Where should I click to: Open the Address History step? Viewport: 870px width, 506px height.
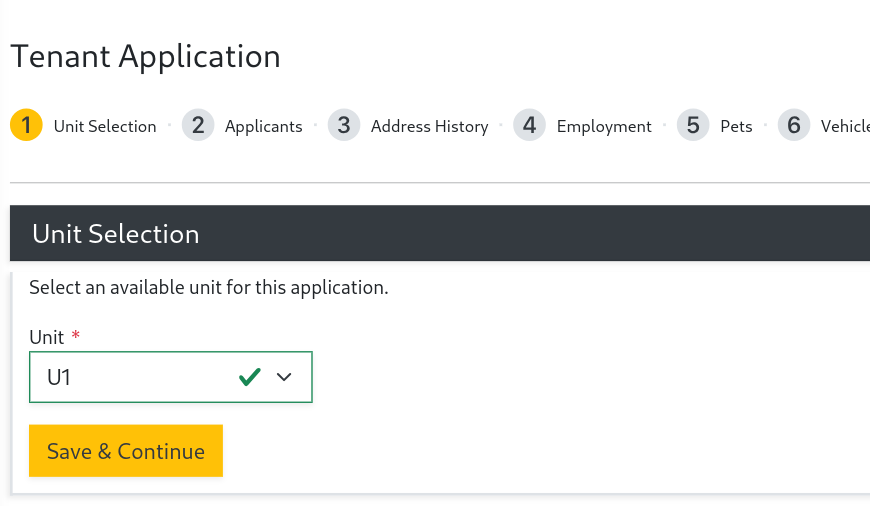429,127
